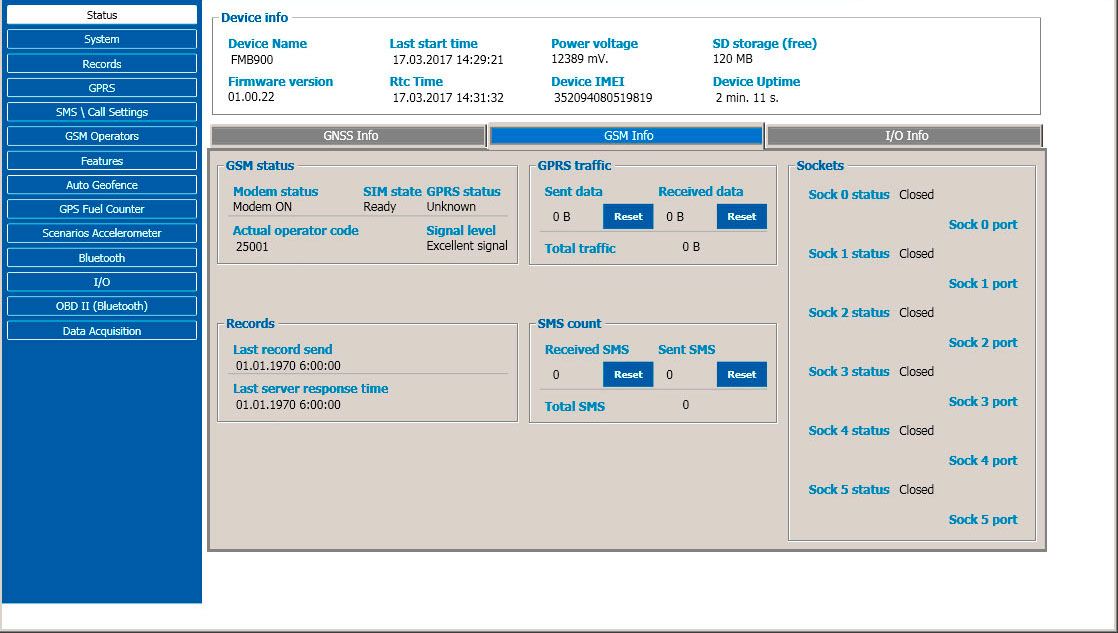
Task: Switch to the I/O Info tab
Action: [905, 136]
